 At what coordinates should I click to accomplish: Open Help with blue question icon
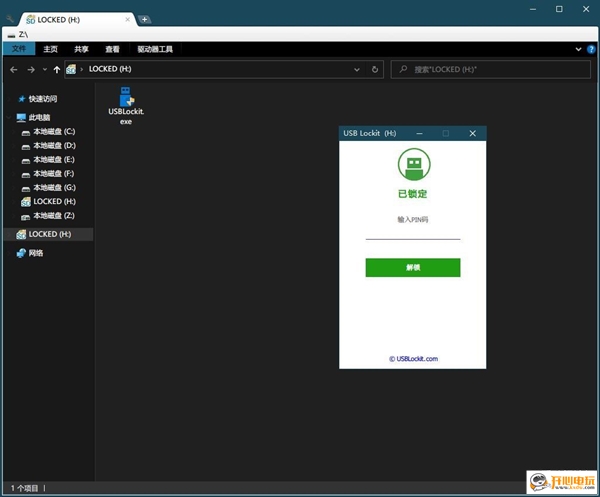pyautogui.click(x=591, y=49)
